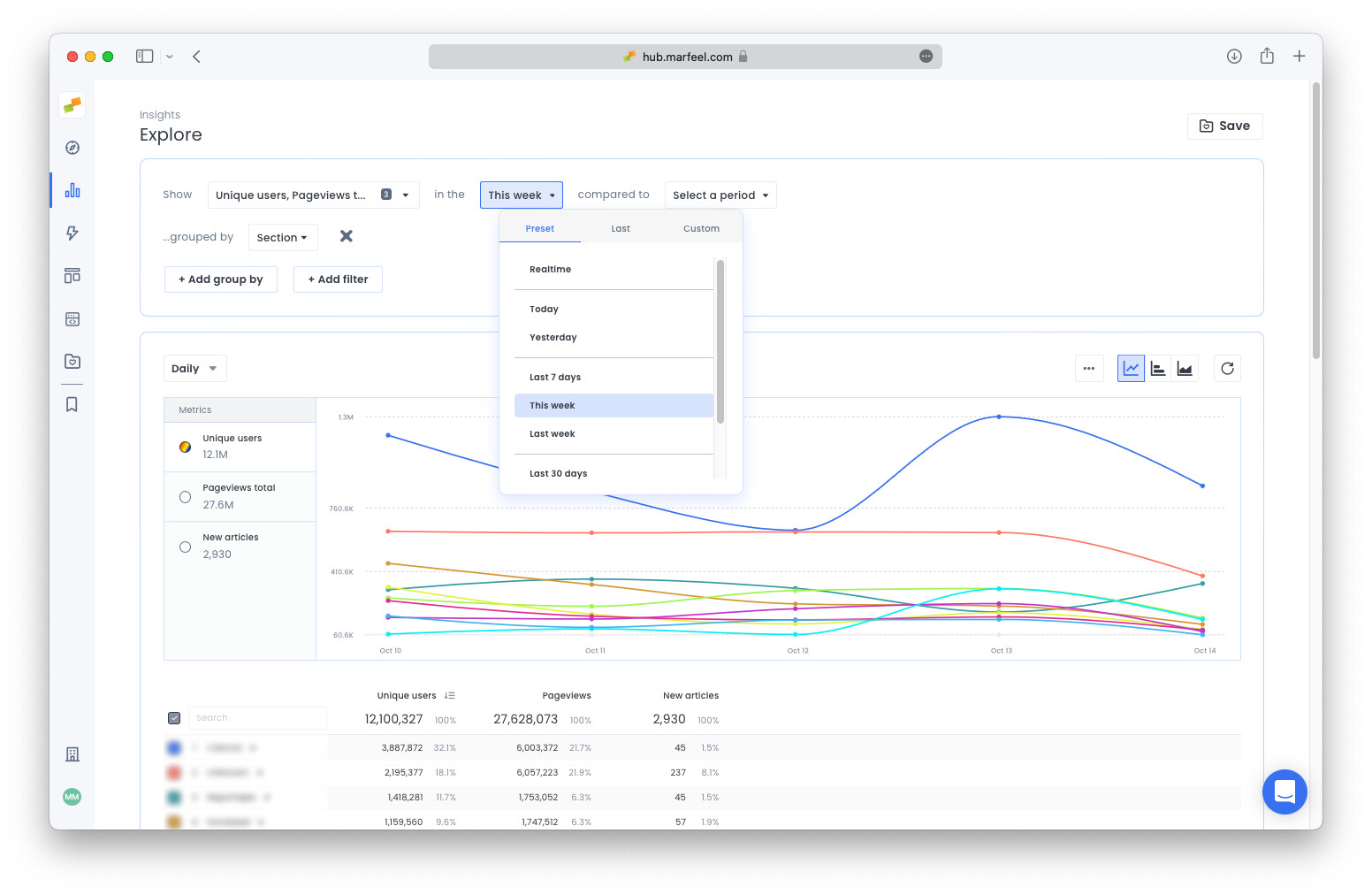The width and height of the screenshot is (1372, 895).
Task: Choose Last 7 days preset
Action: pyautogui.click(x=555, y=378)
